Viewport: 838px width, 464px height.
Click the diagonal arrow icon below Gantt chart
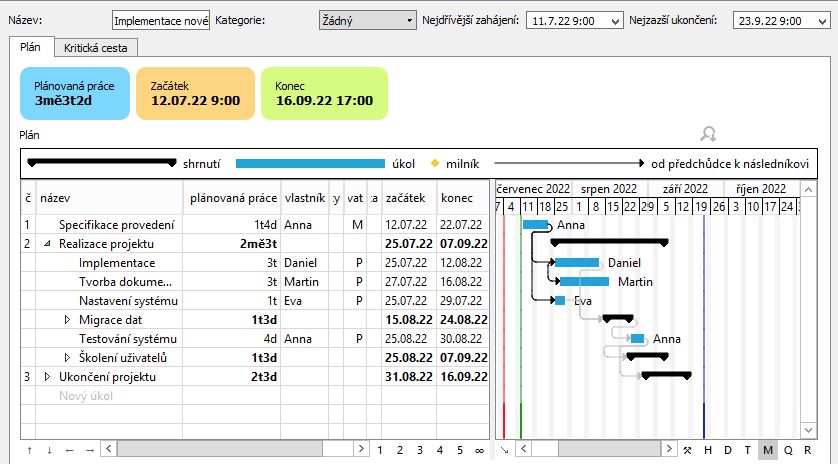tap(504, 450)
